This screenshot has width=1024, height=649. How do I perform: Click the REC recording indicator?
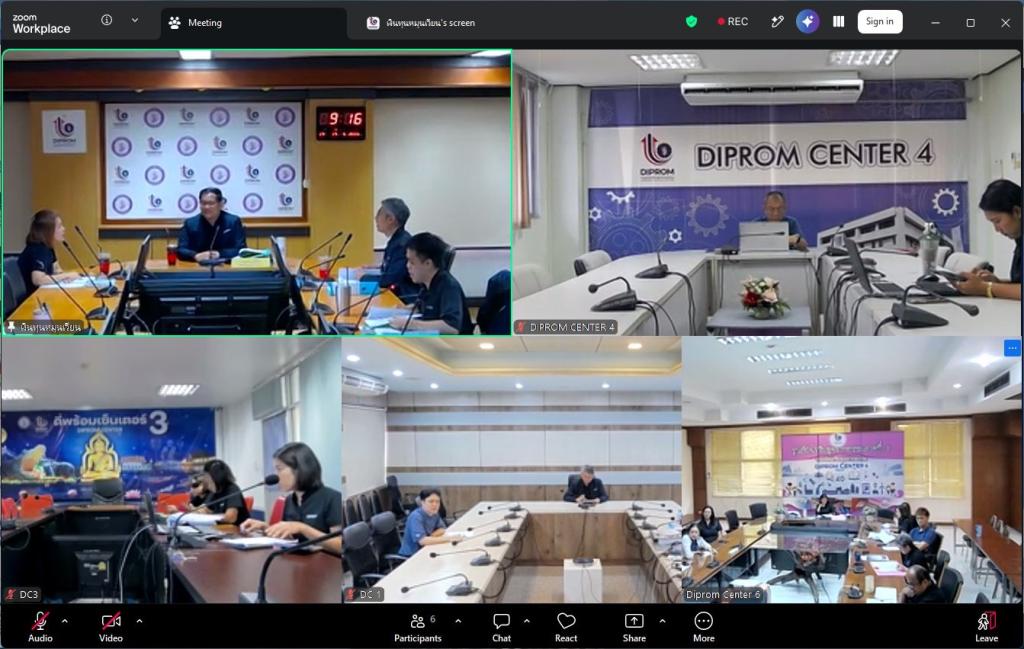point(733,22)
